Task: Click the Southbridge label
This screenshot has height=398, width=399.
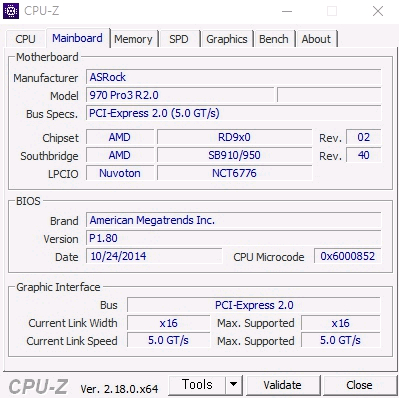Action: [49, 156]
